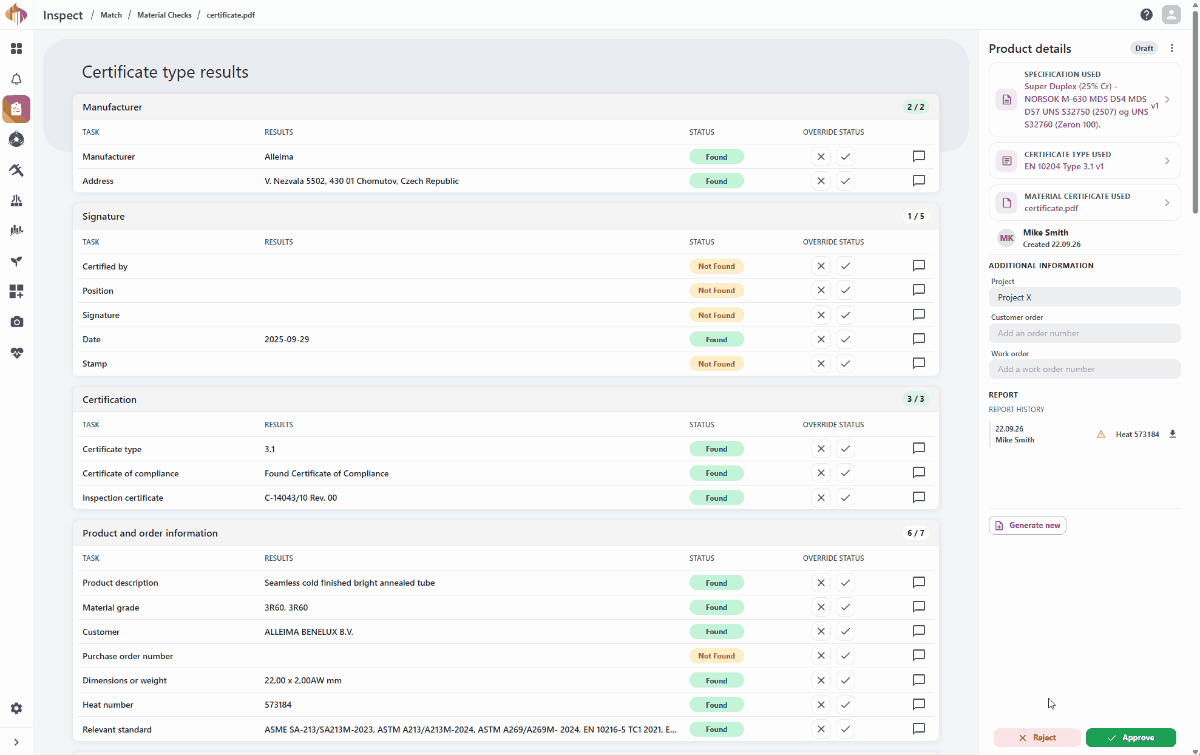Image resolution: width=1200 pixels, height=755 pixels.
Task: Open comment for the Heat number row
Action: click(918, 704)
